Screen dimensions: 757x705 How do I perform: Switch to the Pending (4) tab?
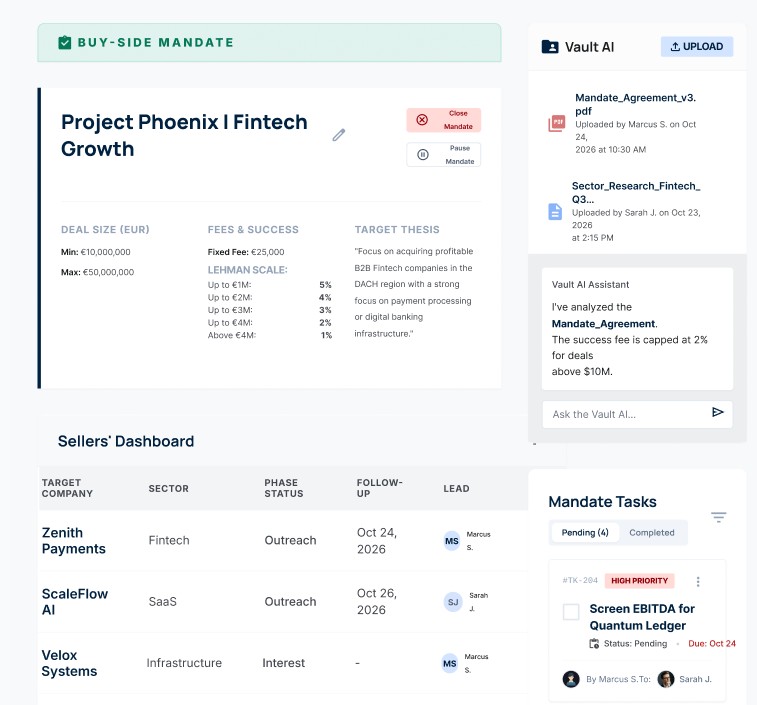(585, 533)
